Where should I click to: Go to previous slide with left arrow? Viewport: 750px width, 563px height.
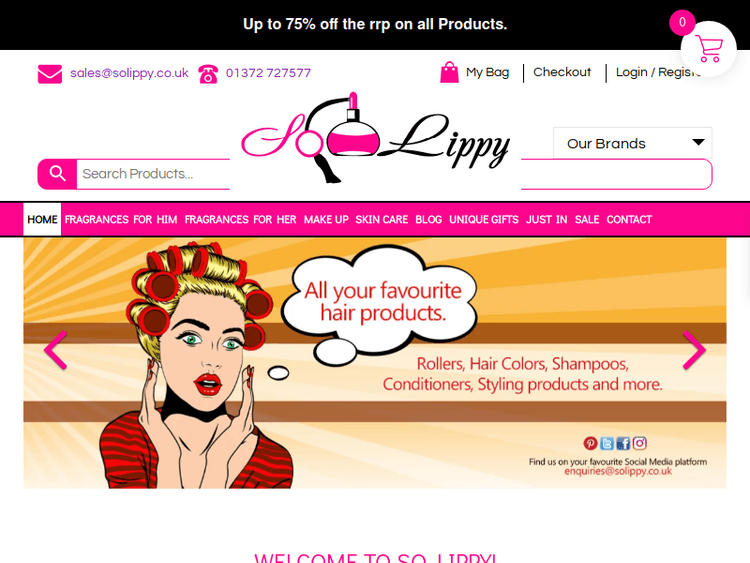click(55, 350)
